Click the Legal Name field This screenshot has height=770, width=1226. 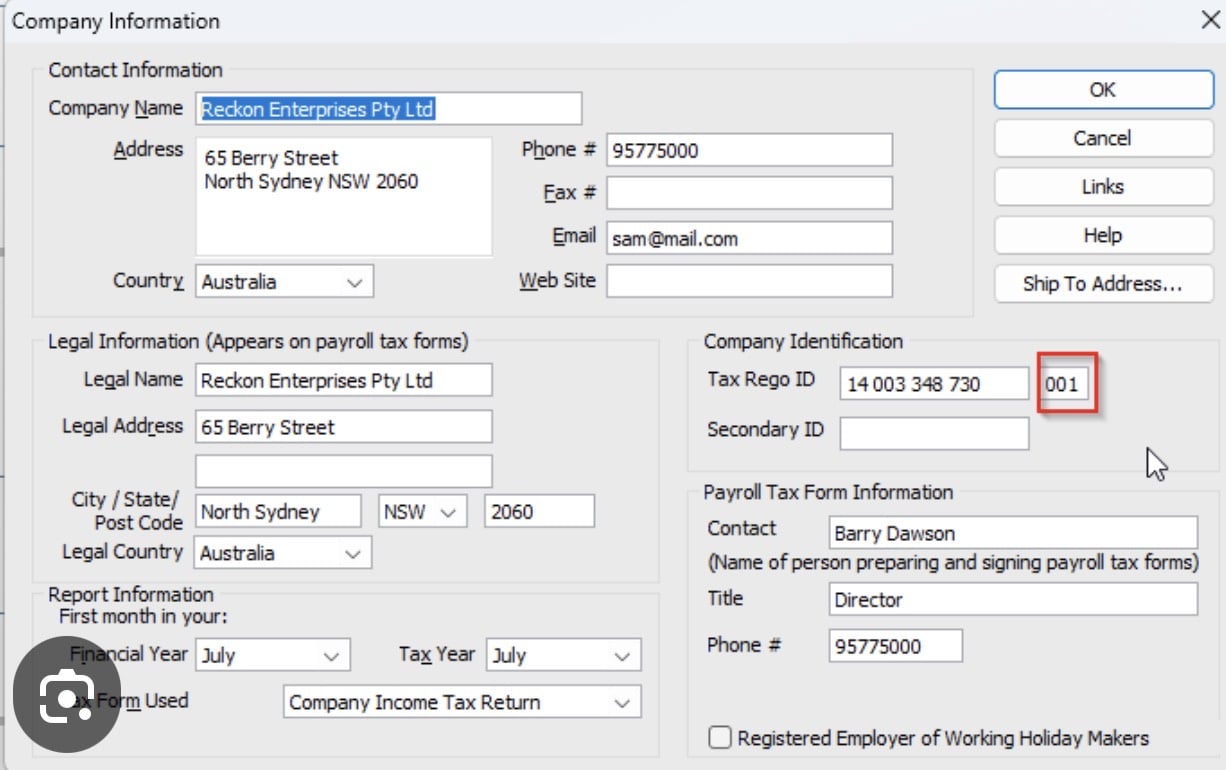344,380
